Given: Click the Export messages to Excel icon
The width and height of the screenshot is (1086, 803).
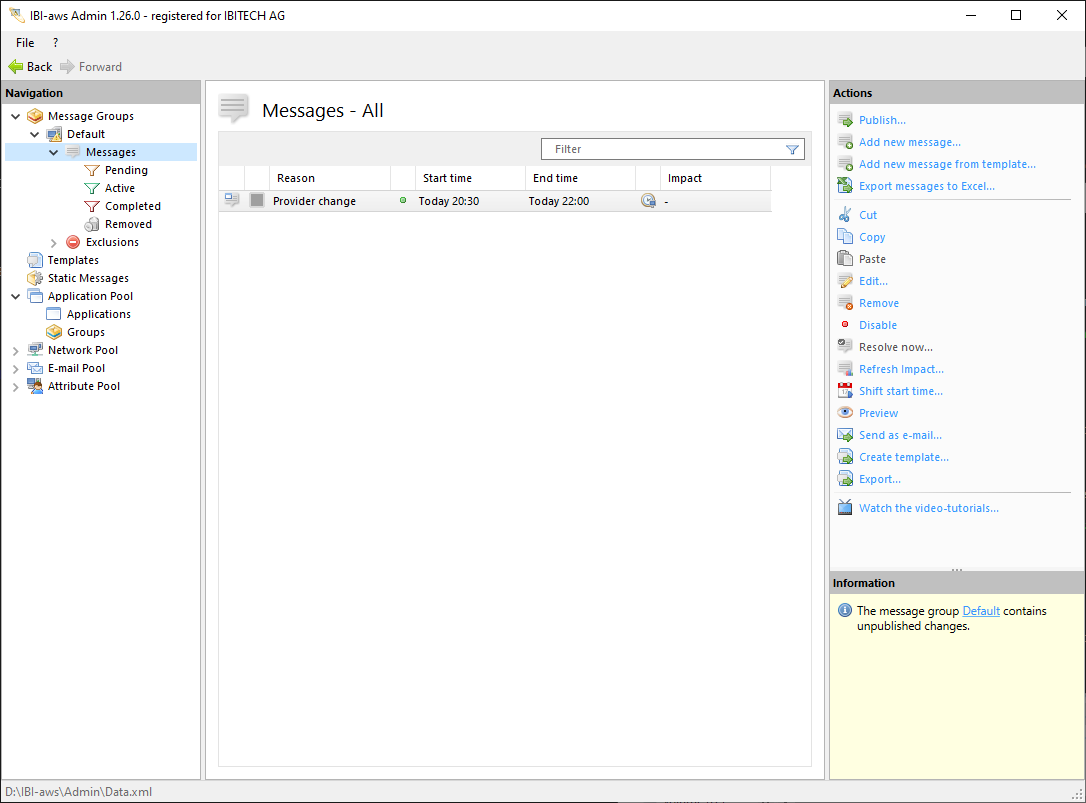Looking at the screenshot, I should pyautogui.click(x=845, y=186).
